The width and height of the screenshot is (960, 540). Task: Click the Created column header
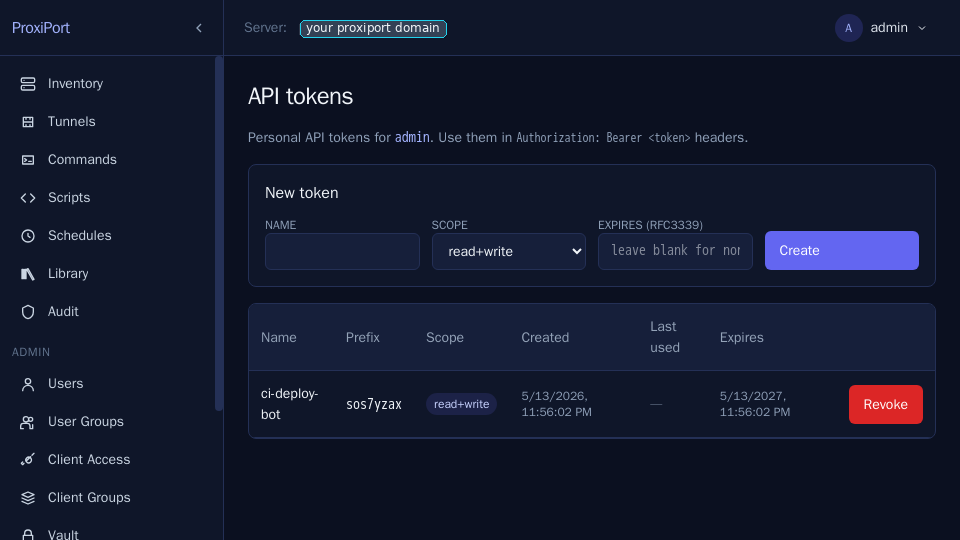point(545,337)
